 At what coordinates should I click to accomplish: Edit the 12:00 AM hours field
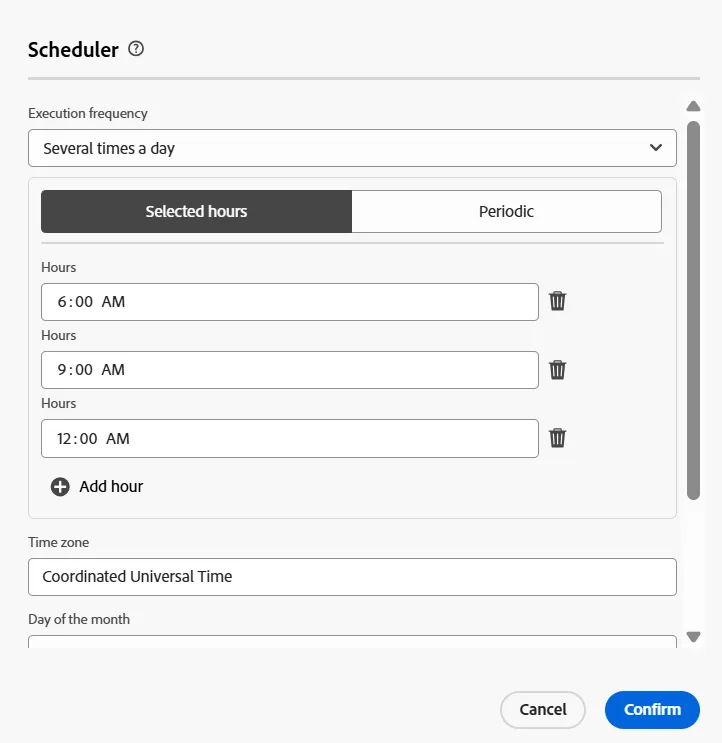click(289, 438)
